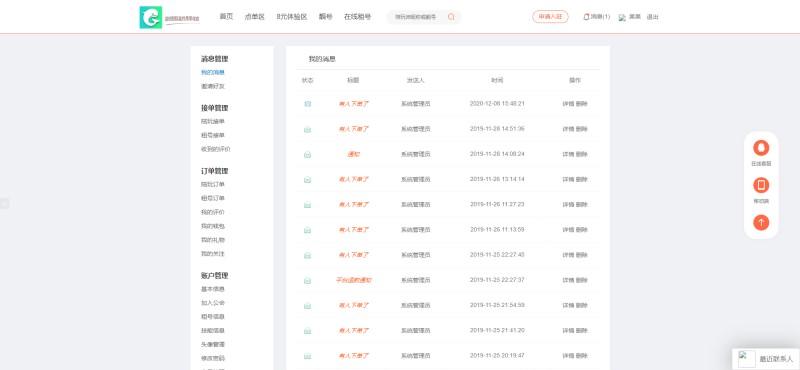The image size is (800, 370).
Task: Click the 最近联系人 thumbnail image
Action: (746, 358)
